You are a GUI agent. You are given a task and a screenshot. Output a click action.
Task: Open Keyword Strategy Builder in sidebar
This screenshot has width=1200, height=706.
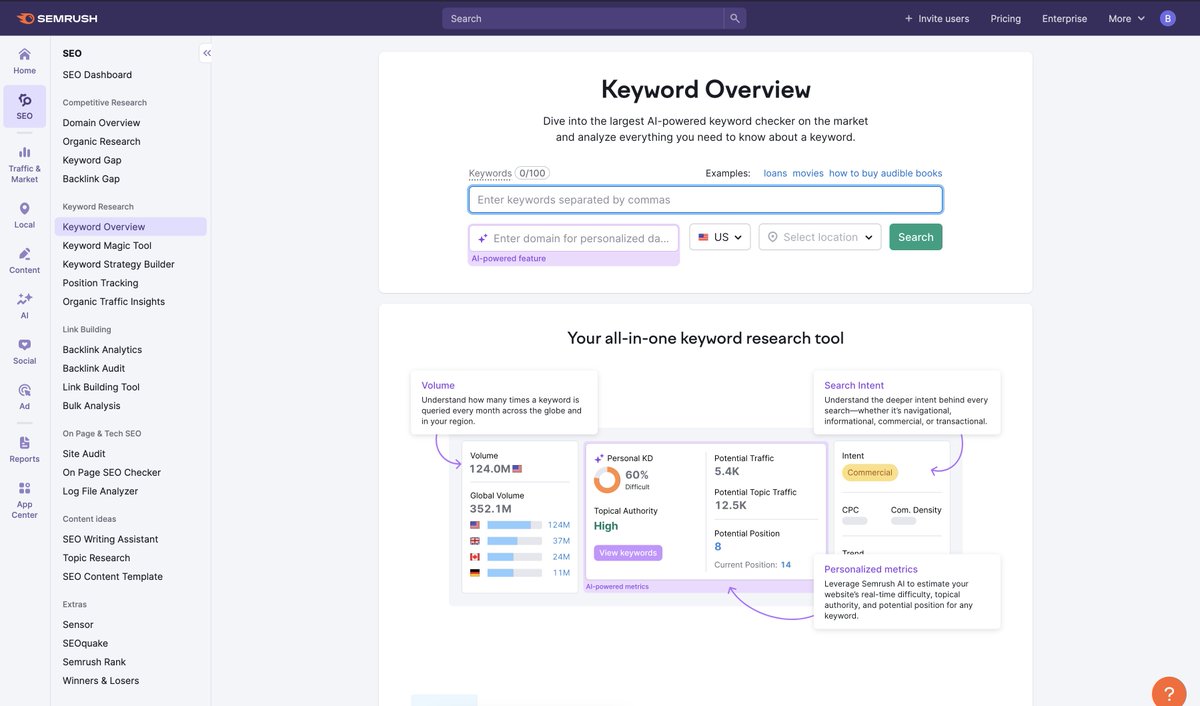click(118, 264)
